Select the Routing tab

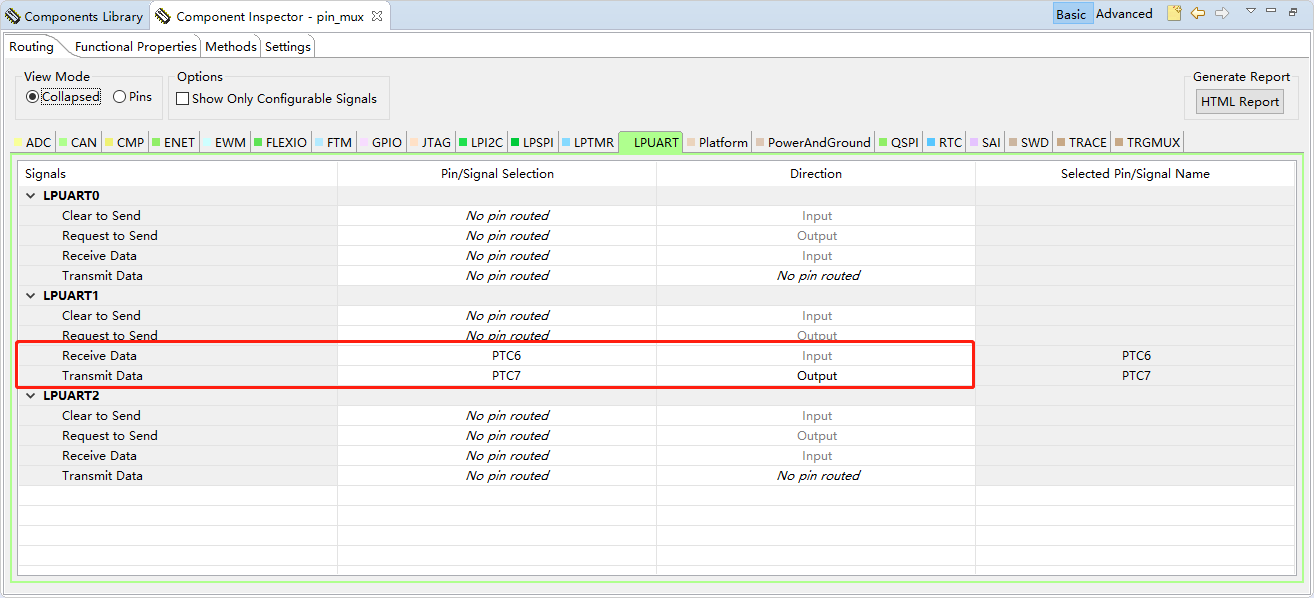[x=32, y=47]
